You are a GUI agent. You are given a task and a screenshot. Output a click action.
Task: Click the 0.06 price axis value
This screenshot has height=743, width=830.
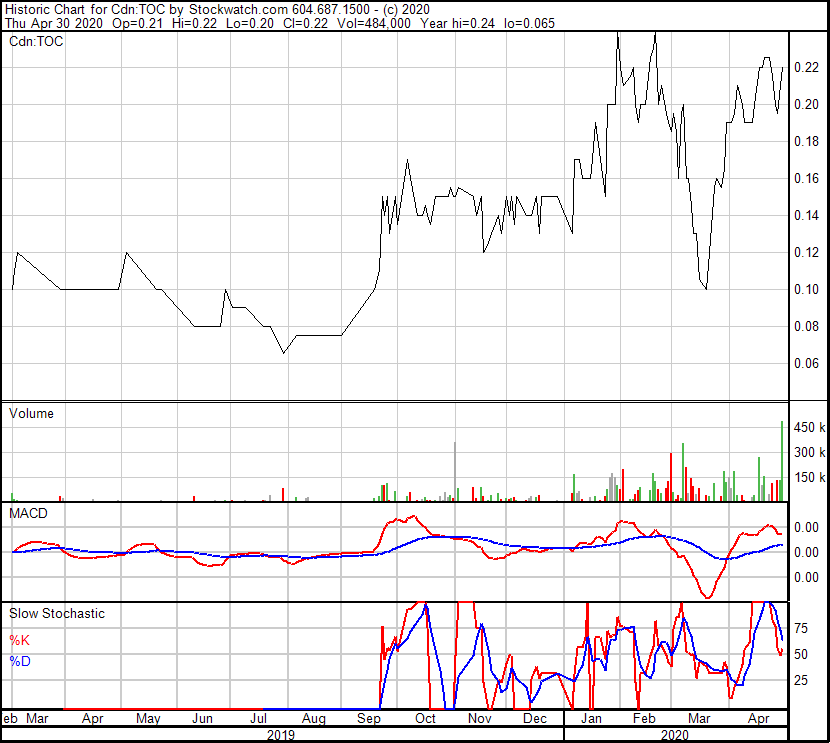point(806,364)
